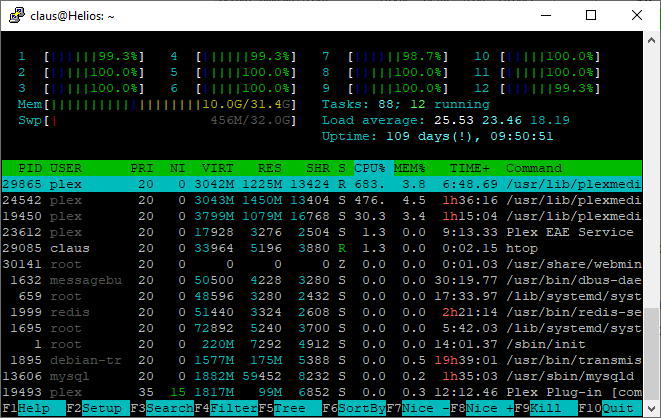
Task: Select process row PID 29865
Action: (x=322, y=184)
